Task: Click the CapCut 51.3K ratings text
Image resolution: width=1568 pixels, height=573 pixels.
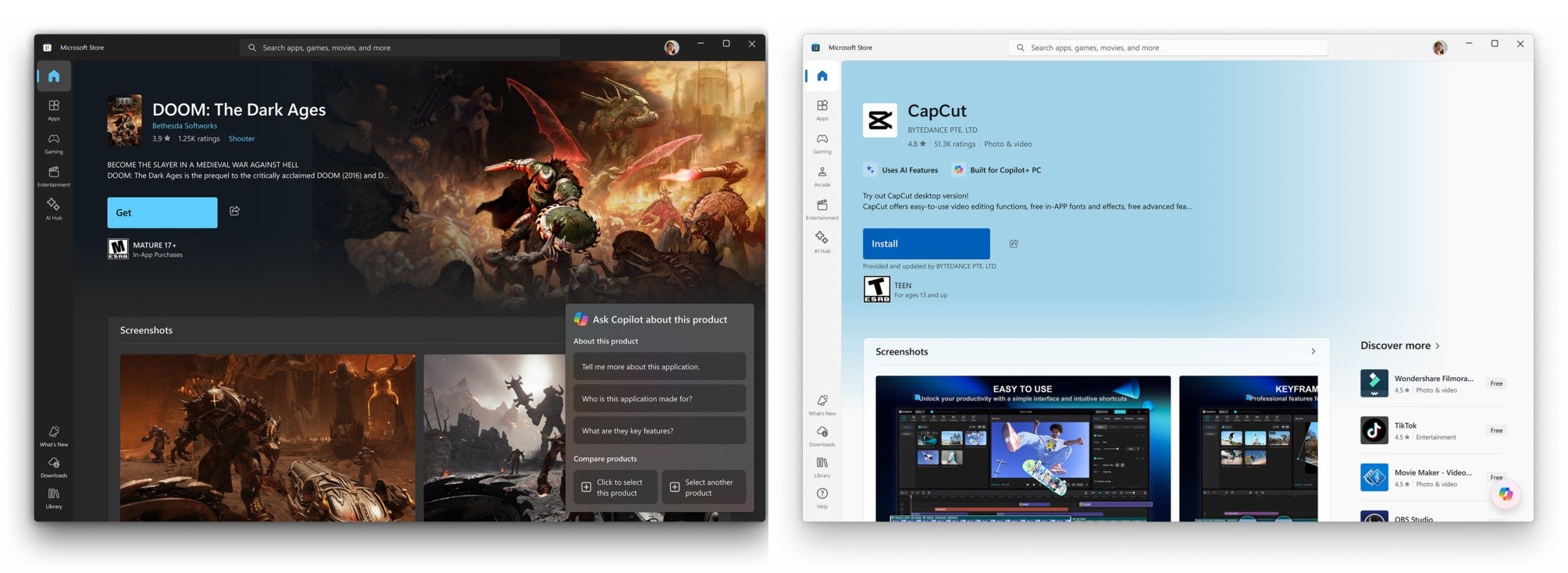Action: point(954,144)
